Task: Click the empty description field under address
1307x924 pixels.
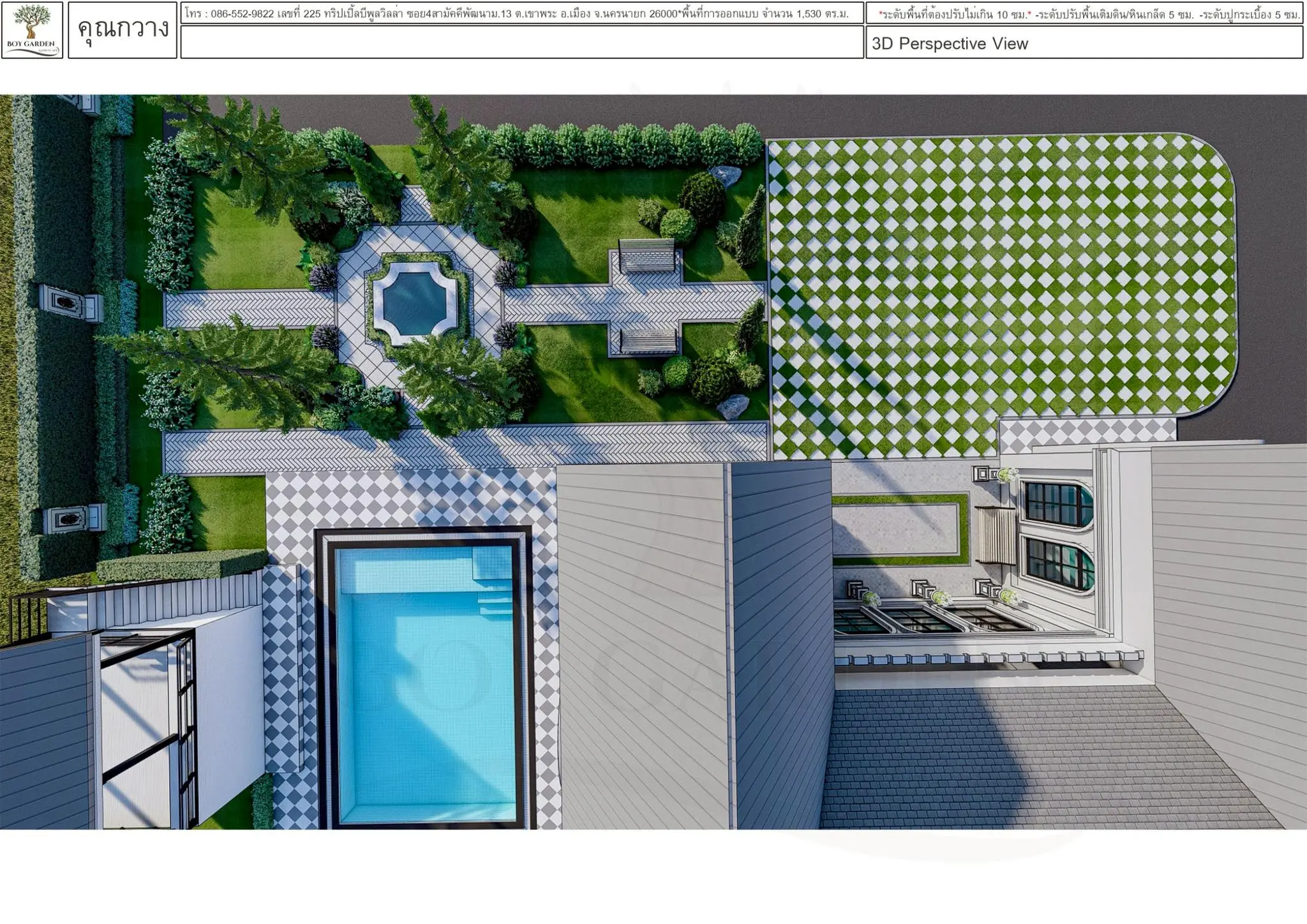Action: point(521,43)
